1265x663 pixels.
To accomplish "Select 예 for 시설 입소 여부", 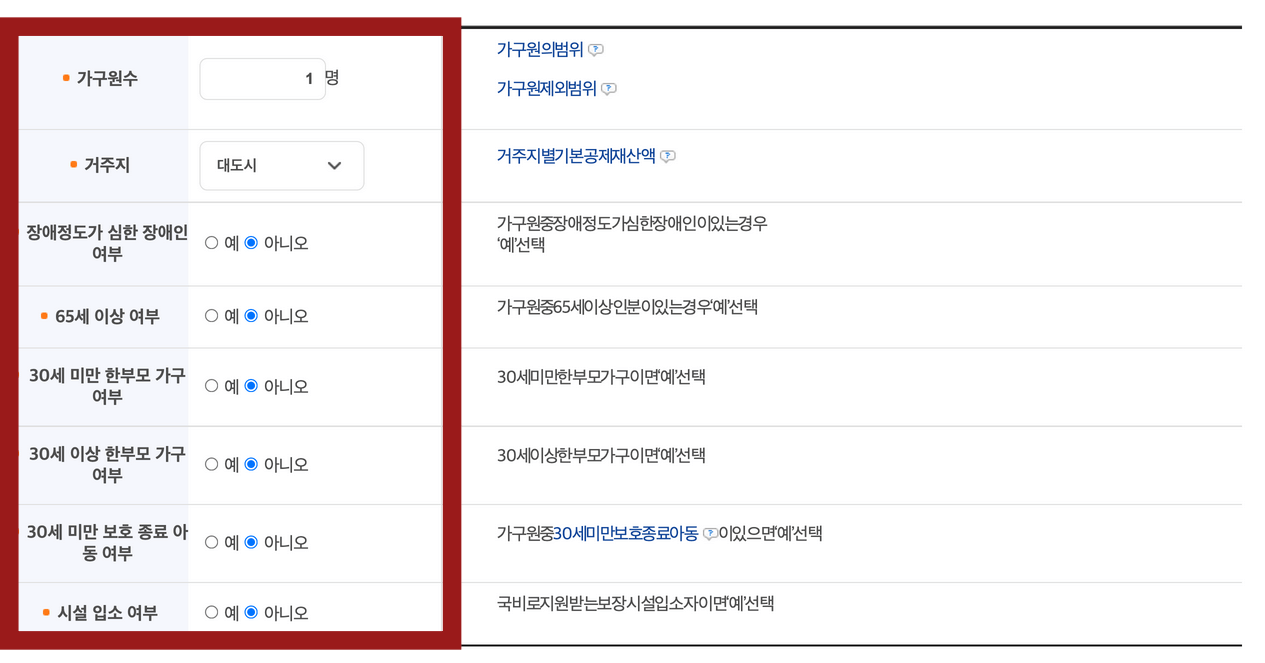I will click(211, 612).
